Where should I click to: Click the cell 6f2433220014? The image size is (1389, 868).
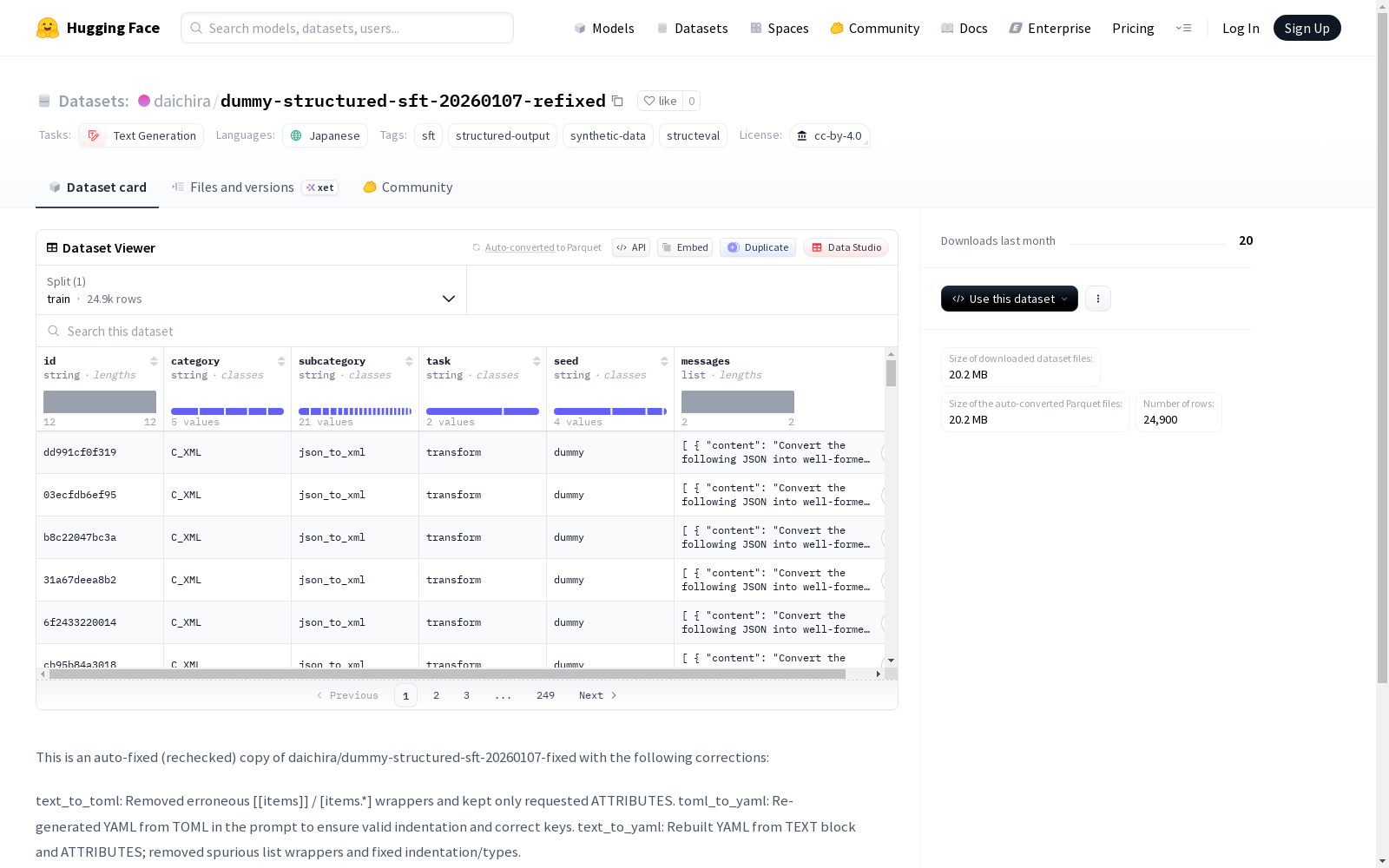(100, 622)
